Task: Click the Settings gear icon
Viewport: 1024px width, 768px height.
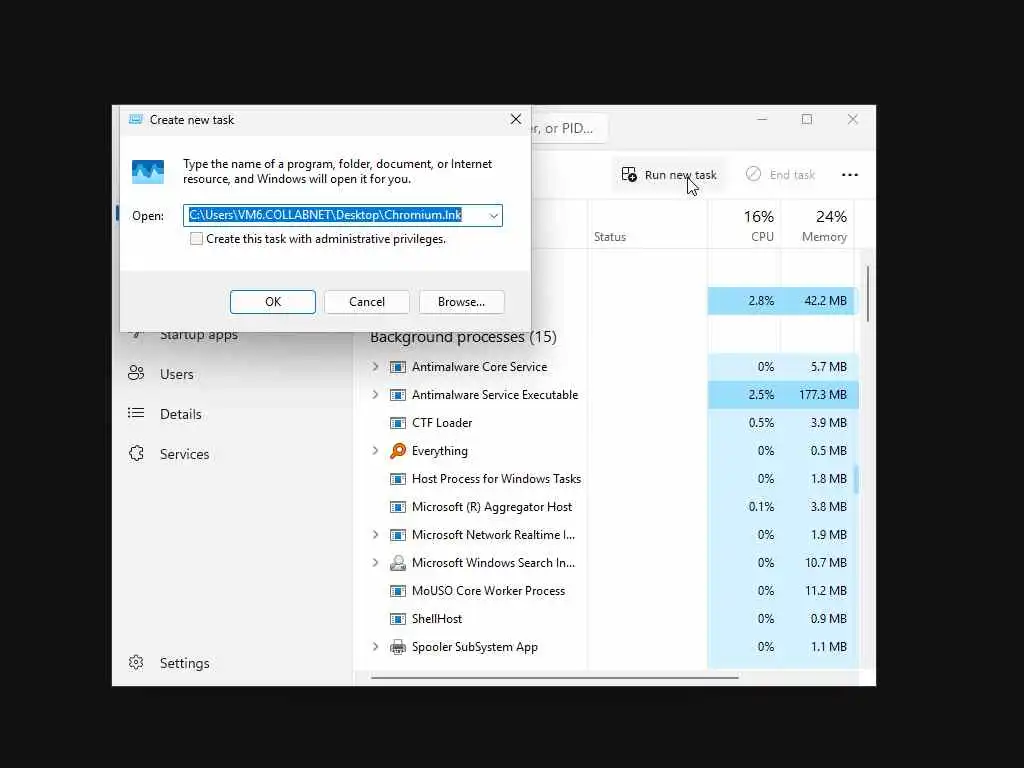Action: tap(136, 662)
